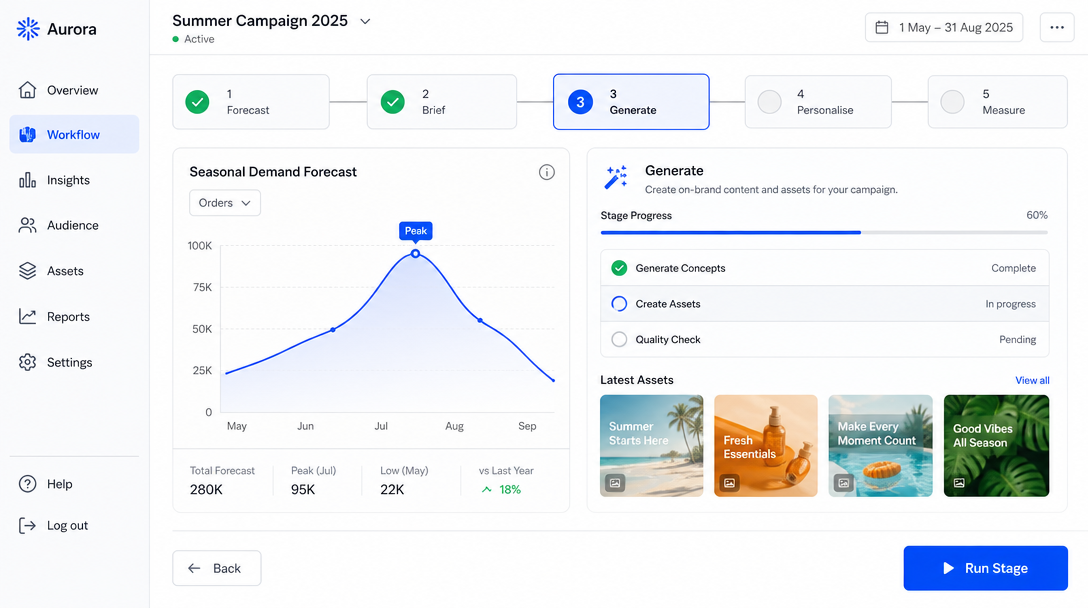Click the empty circle on Personalise step

(770, 102)
